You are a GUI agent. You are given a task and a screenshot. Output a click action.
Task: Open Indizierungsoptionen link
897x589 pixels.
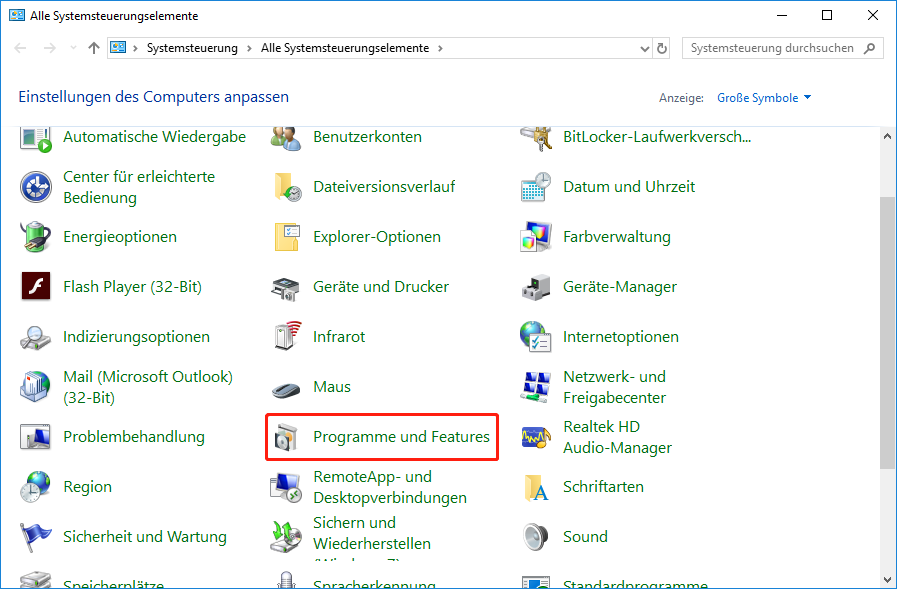[136, 337]
